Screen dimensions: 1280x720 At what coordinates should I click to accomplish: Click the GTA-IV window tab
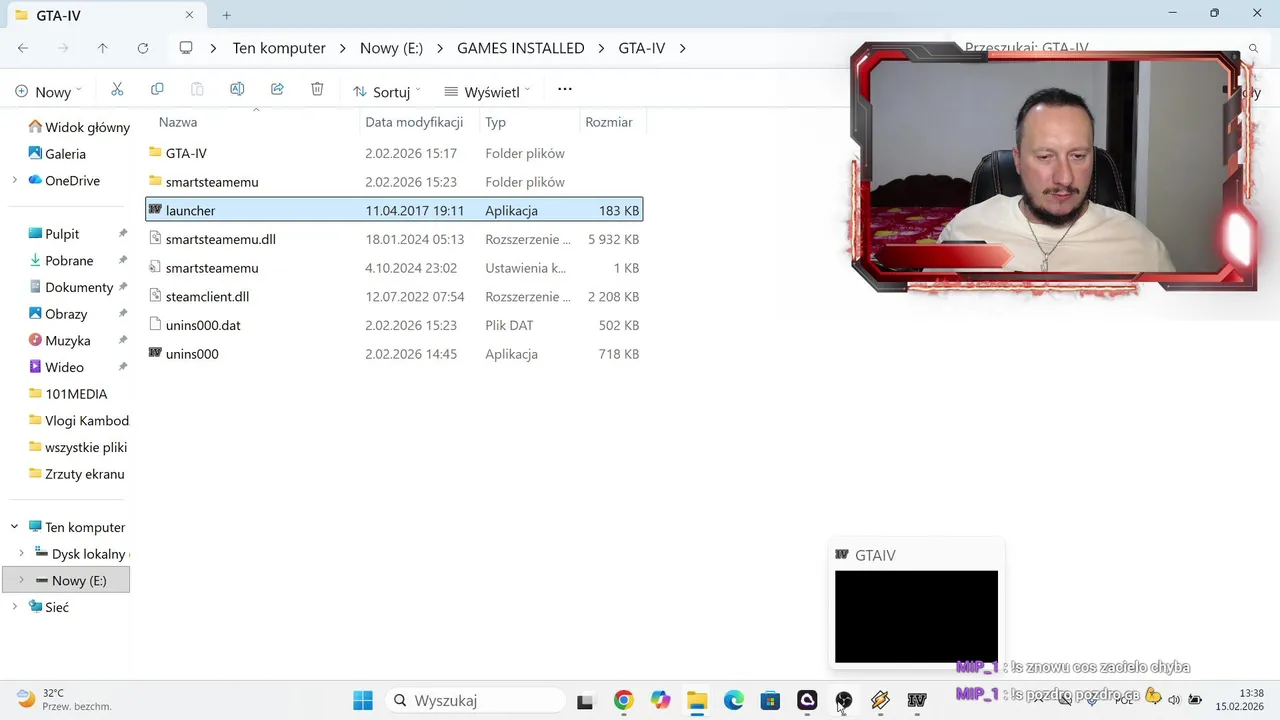[105, 15]
